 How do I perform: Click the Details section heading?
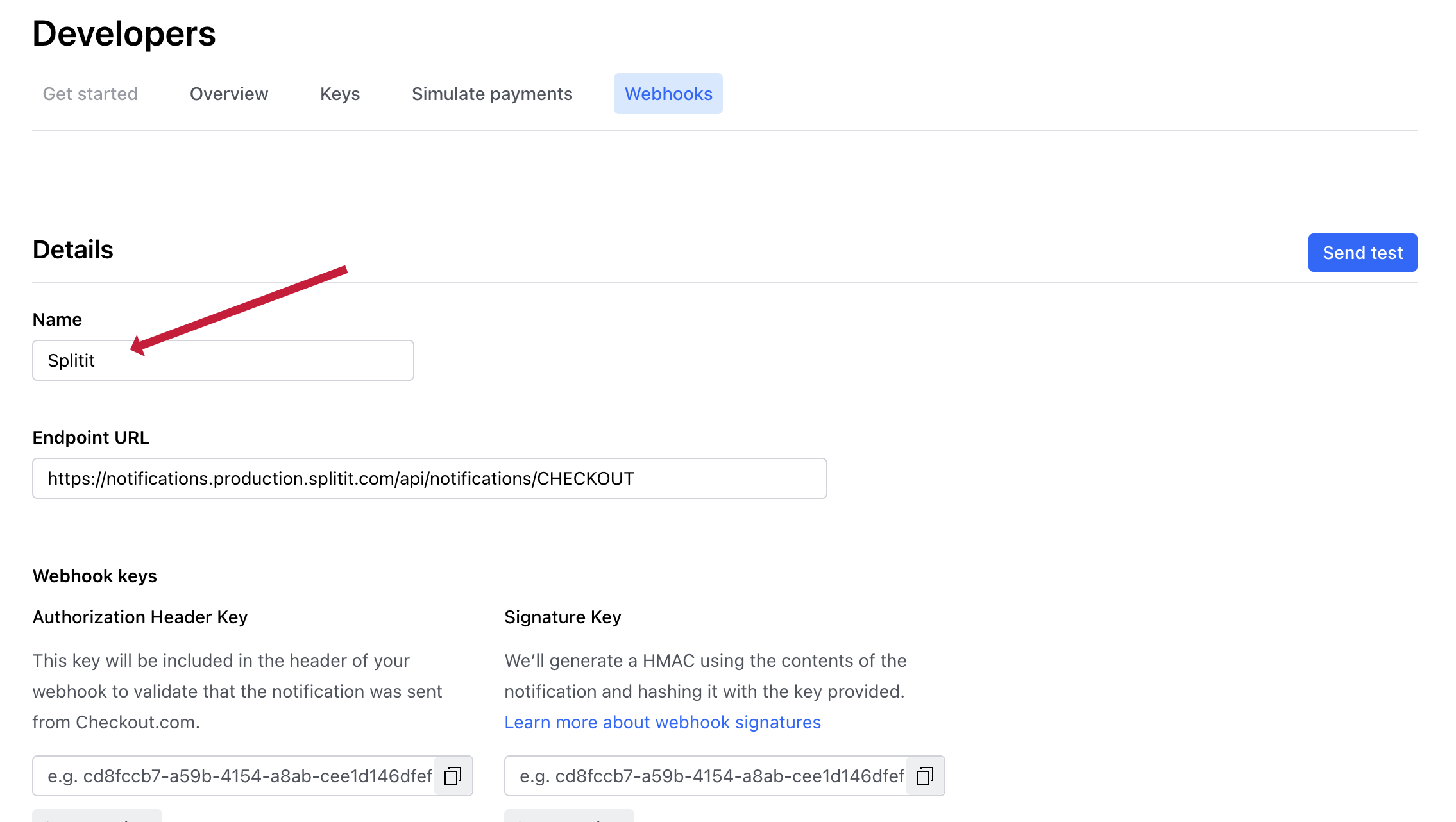[x=73, y=250]
